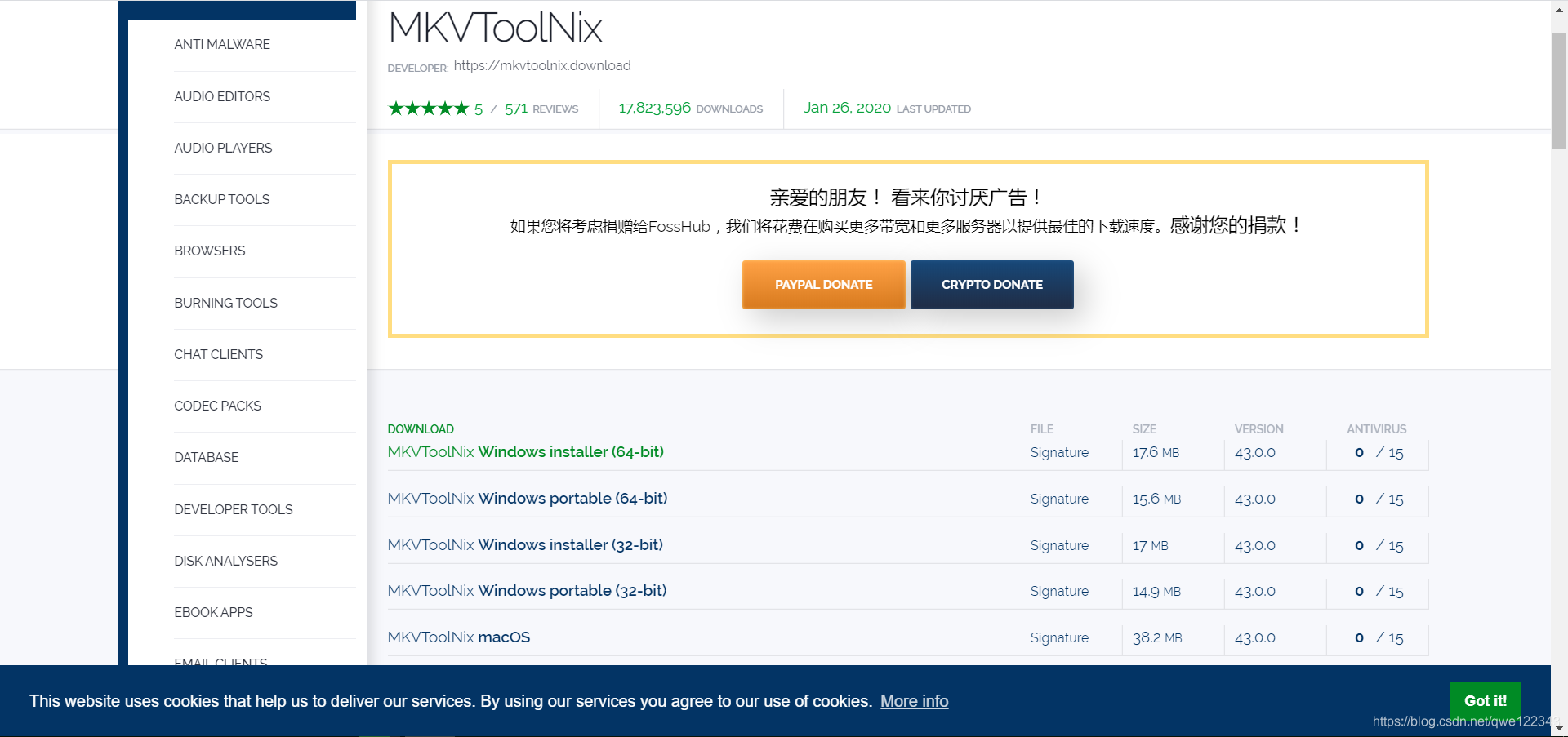Accept cookies with Got it! button
The width and height of the screenshot is (1568, 737).
tap(1486, 700)
